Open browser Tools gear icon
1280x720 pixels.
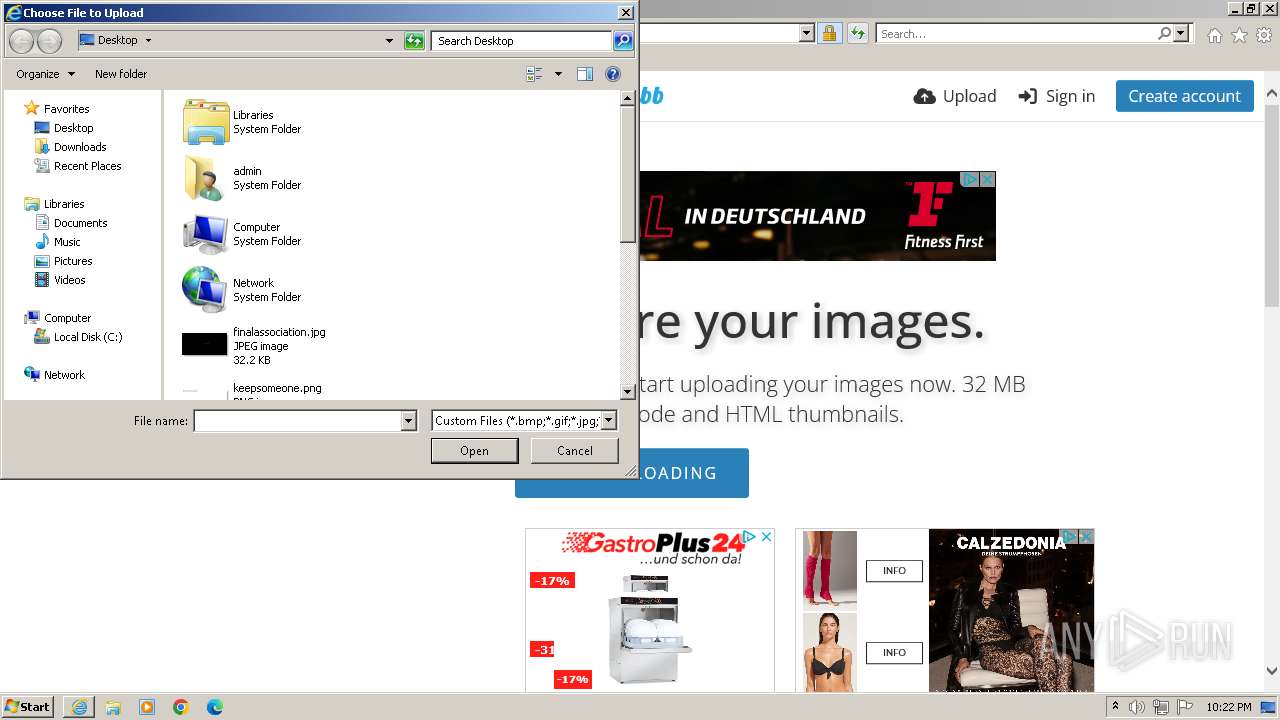[x=1264, y=35]
